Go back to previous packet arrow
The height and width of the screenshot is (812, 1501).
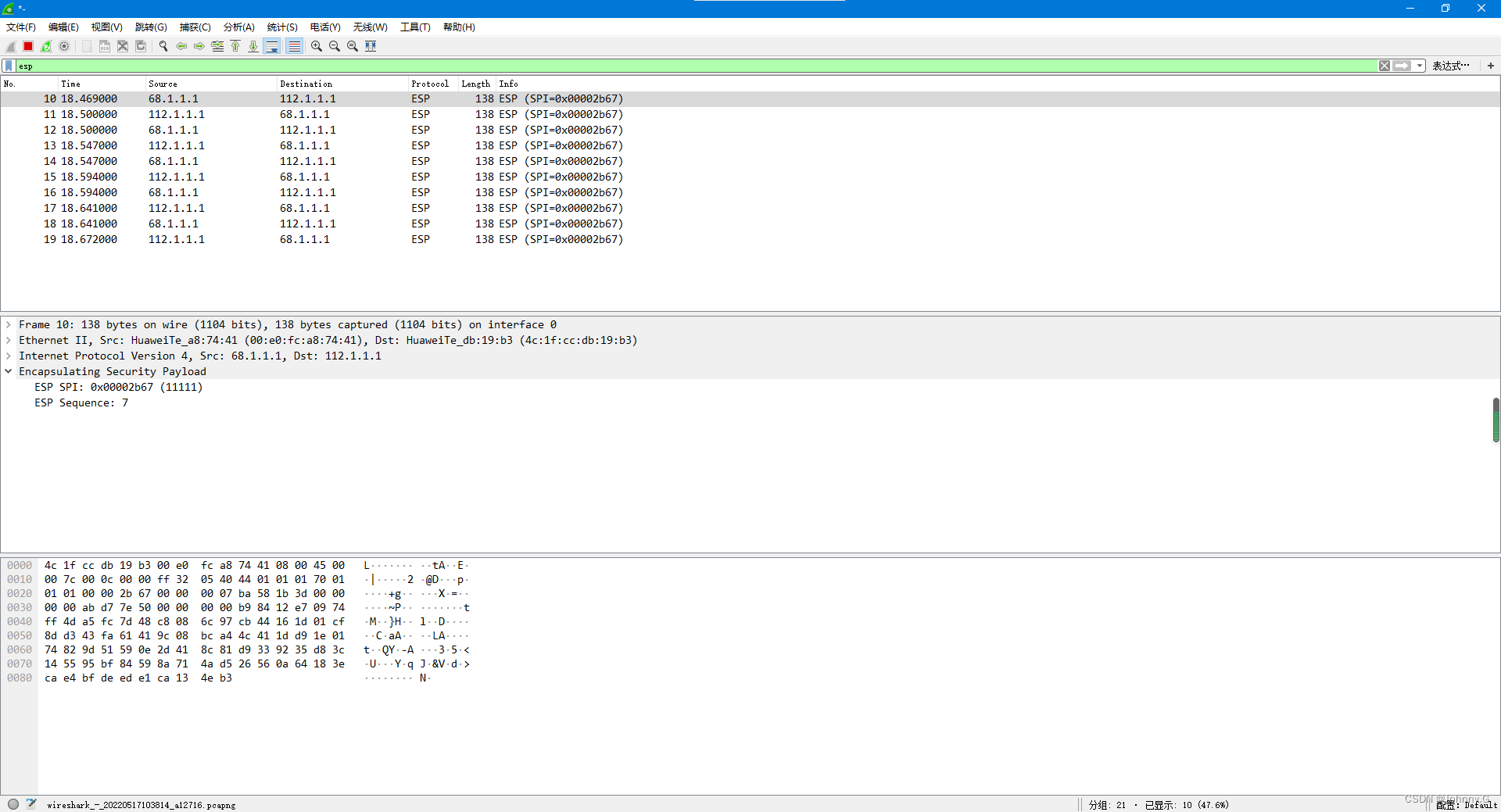pos(181,46)
